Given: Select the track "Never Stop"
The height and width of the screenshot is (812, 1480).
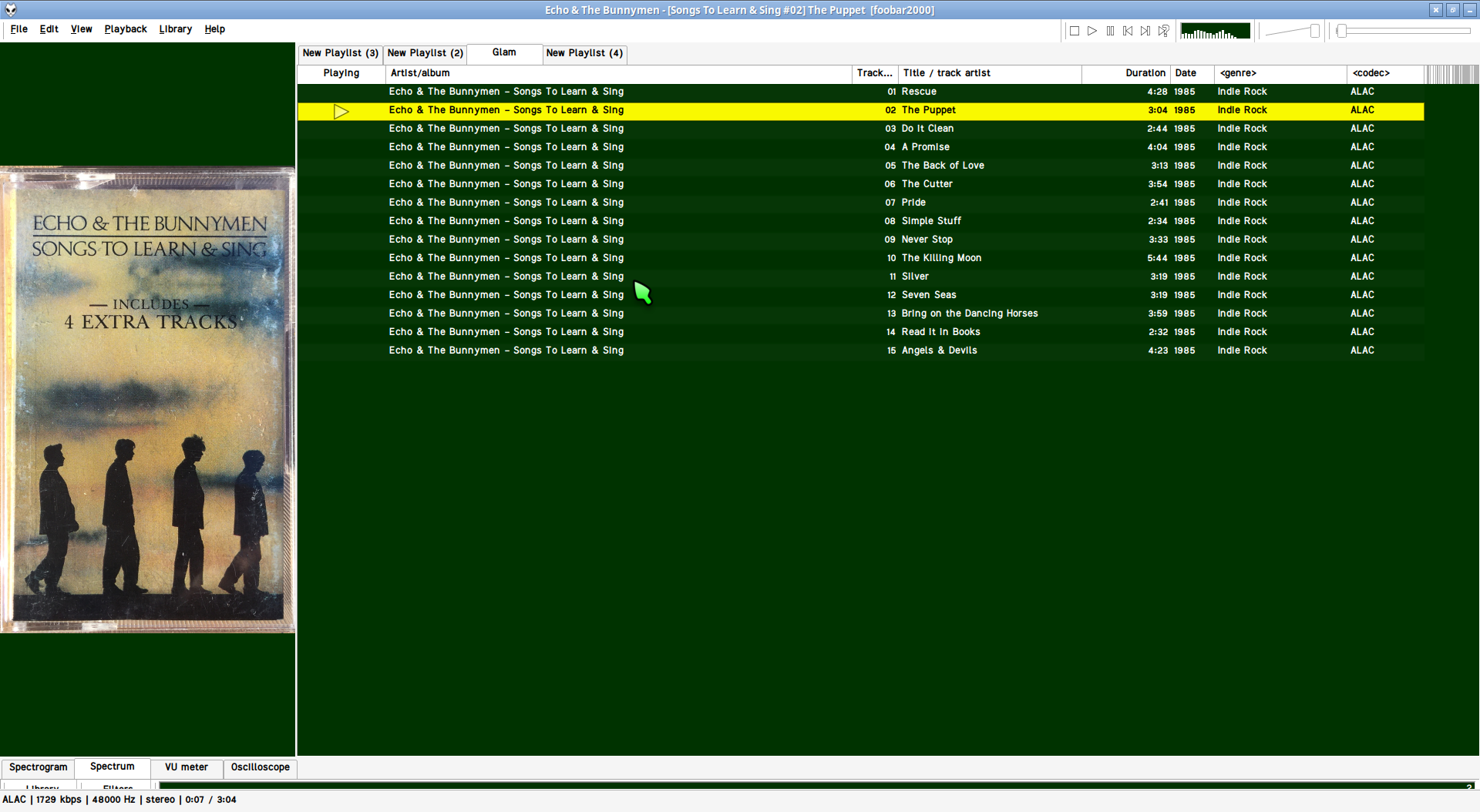Looking at the screenshot, I should pyautogui.click(x=860, y=240).
